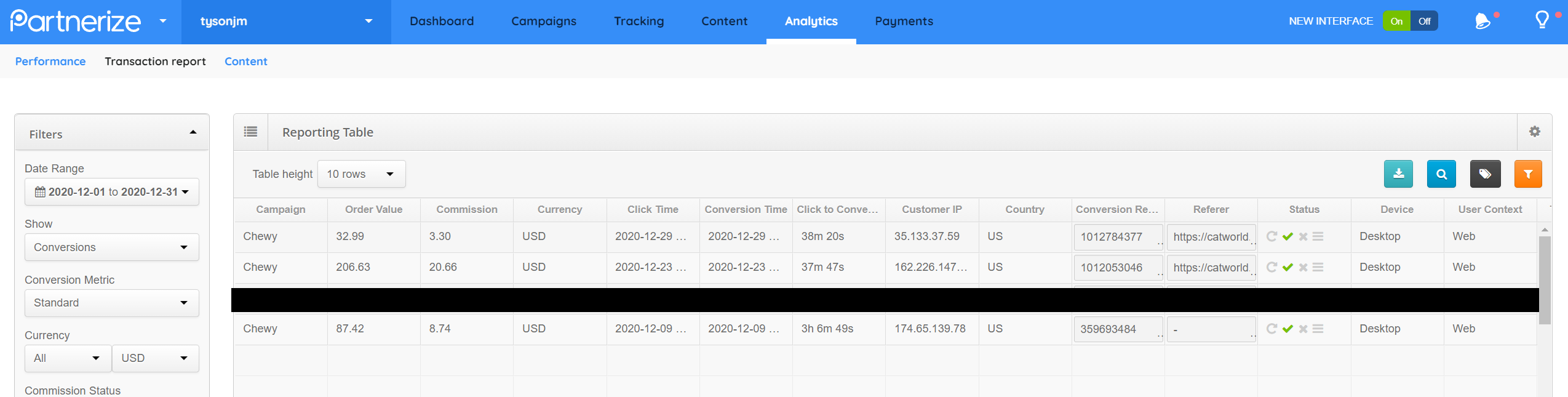Sort by the Campaign column header
This screenshot has height=397, width=1568.
[281, 209]
